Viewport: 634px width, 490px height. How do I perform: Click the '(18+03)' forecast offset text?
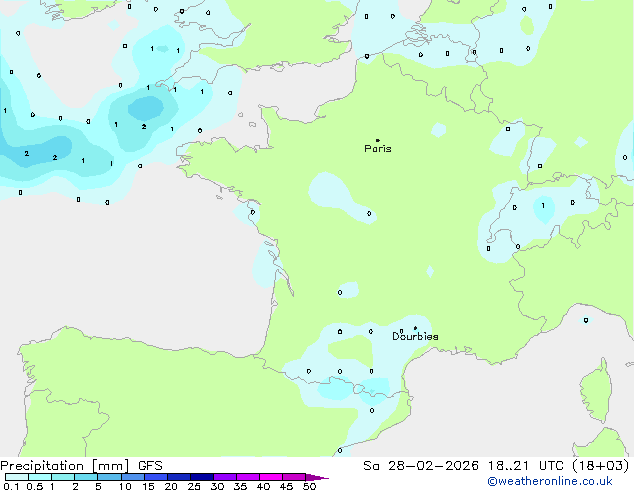[x=601, y=466]
